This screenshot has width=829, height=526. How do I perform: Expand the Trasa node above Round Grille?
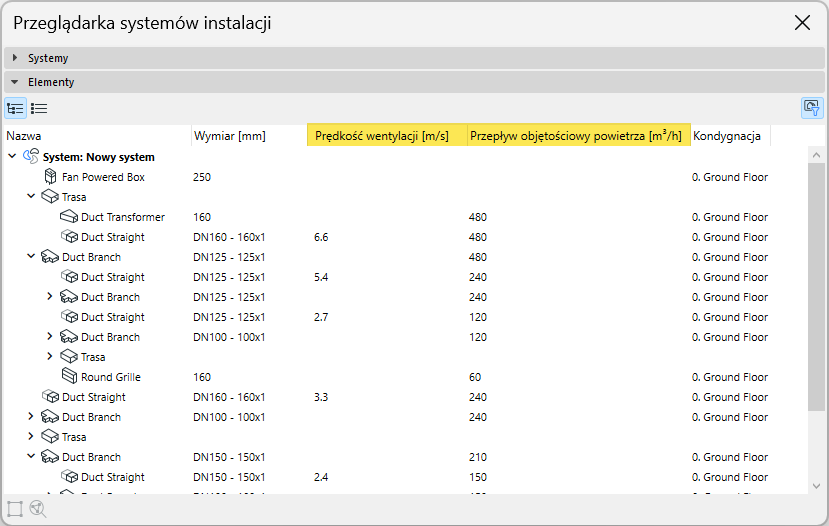click(x=50, y=356)
